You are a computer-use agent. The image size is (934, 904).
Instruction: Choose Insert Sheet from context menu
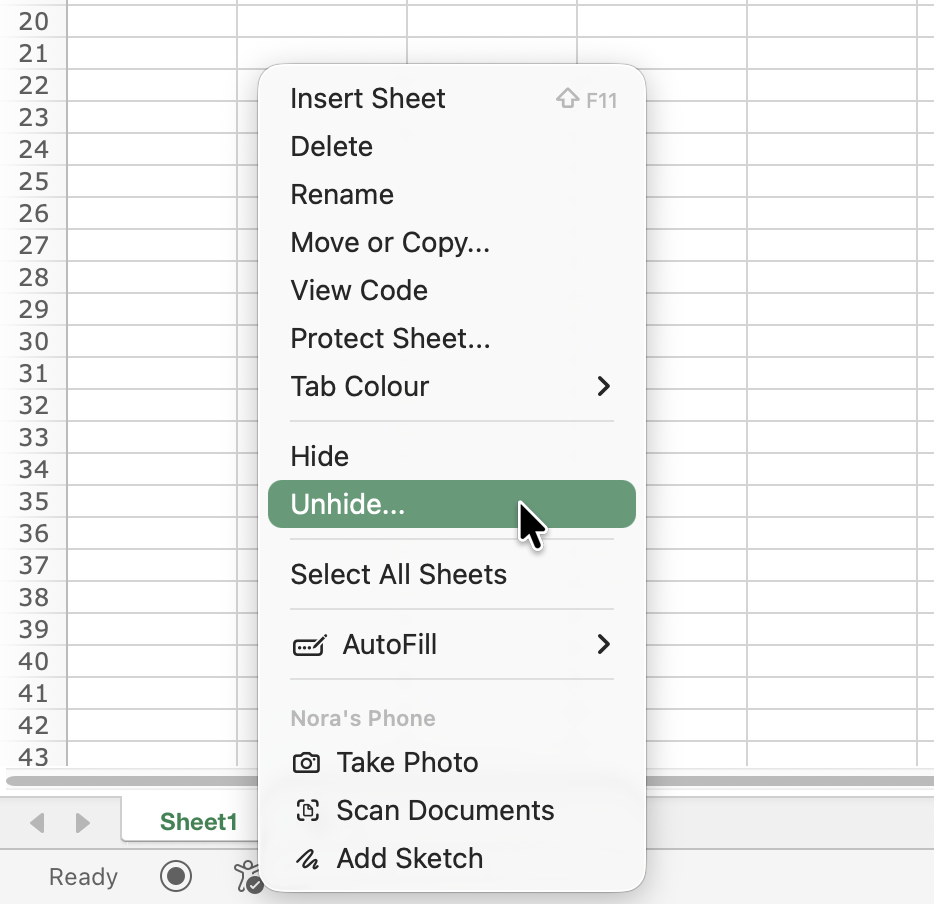point(368,99)
